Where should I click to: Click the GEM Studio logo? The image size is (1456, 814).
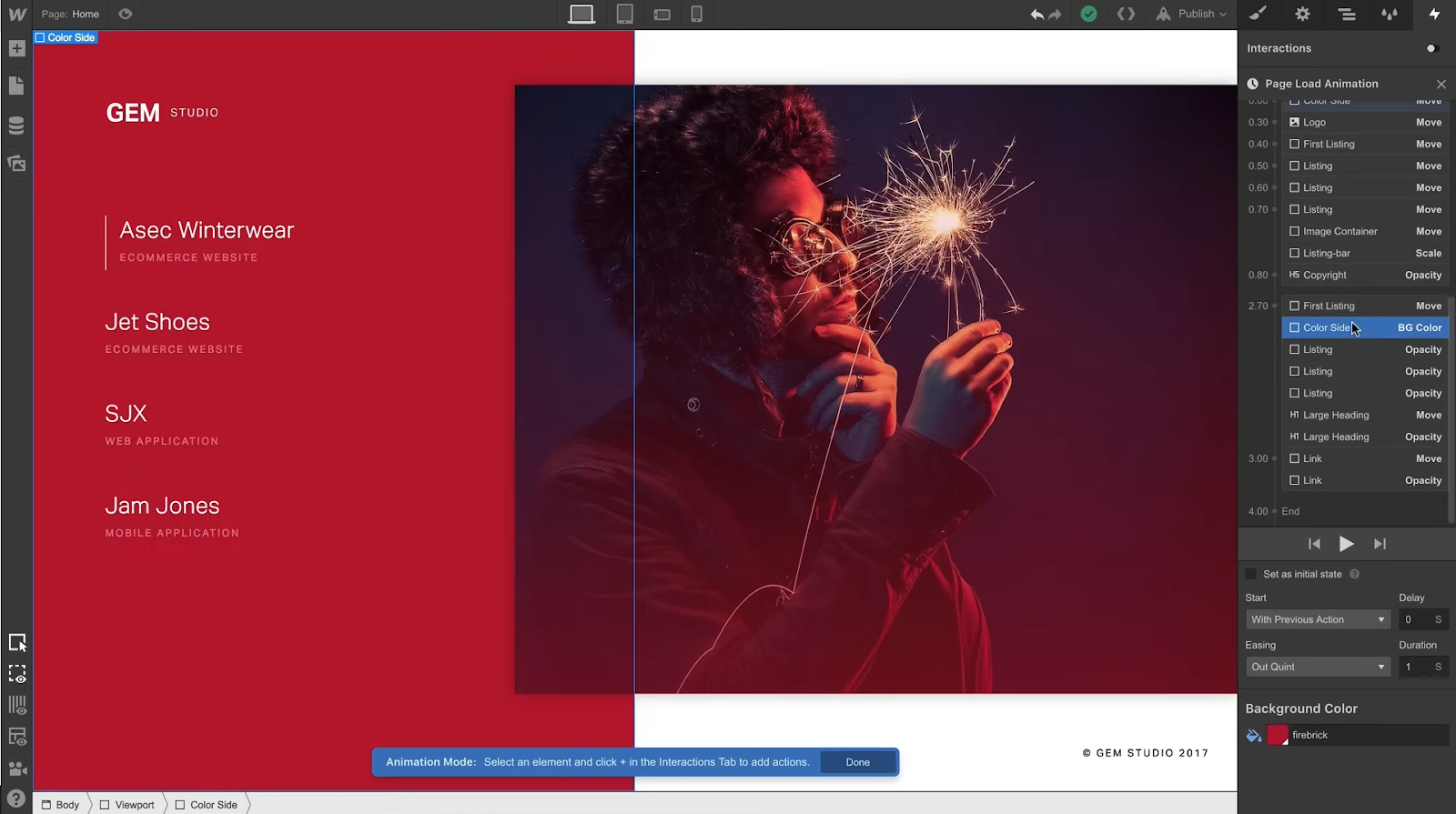[x=162, y=113]
